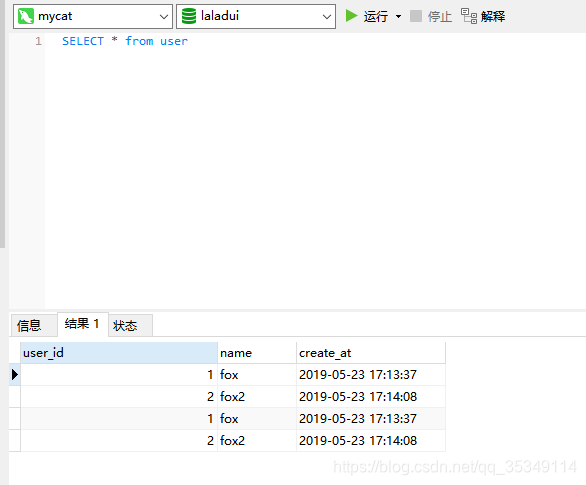Switch to the 结果 1 tab

[83, 324]
